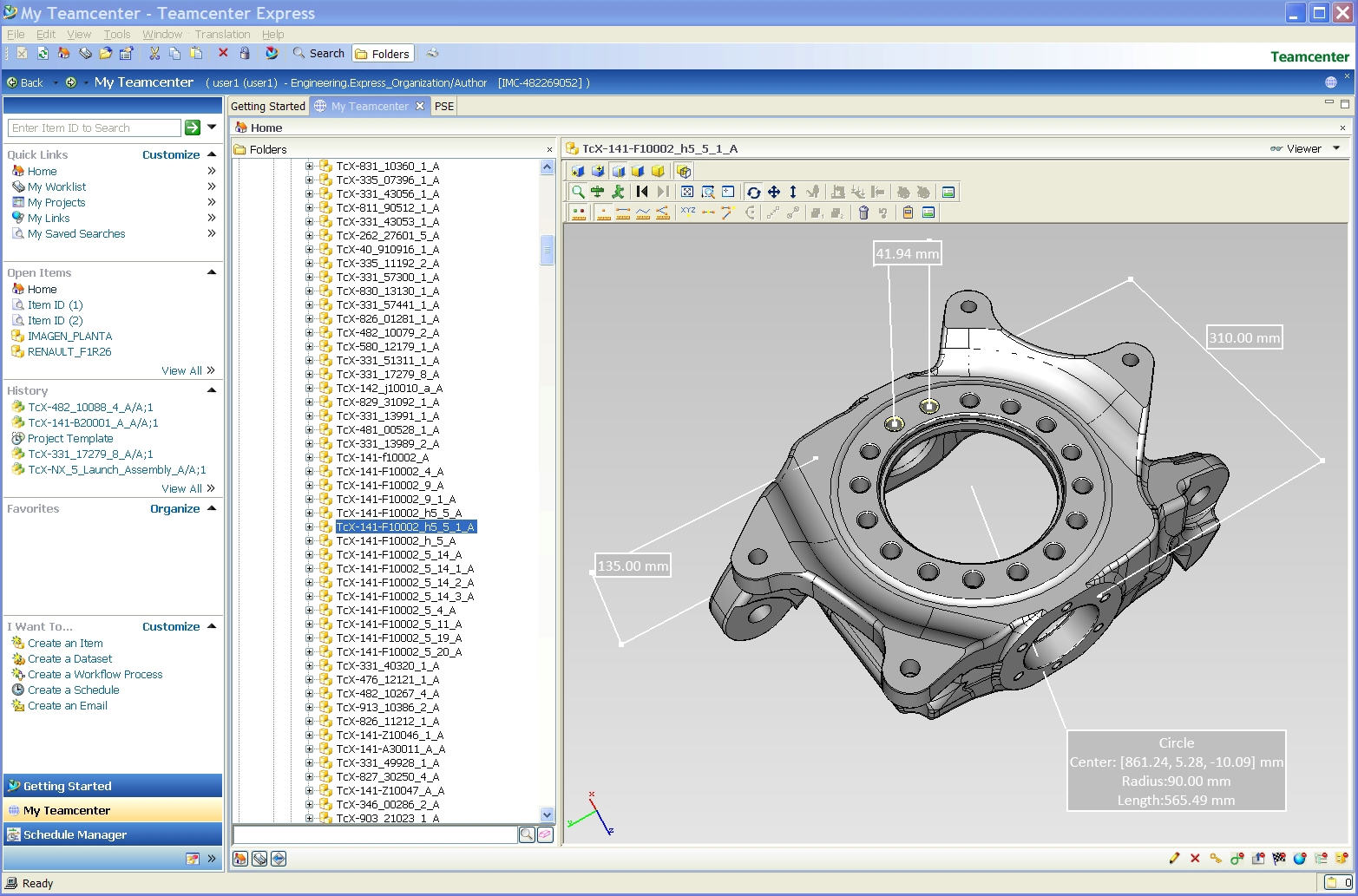Click the padlock icon in the top toolbar
Viewport: 1358px width, 896px height.
click(x=245, y=54)
